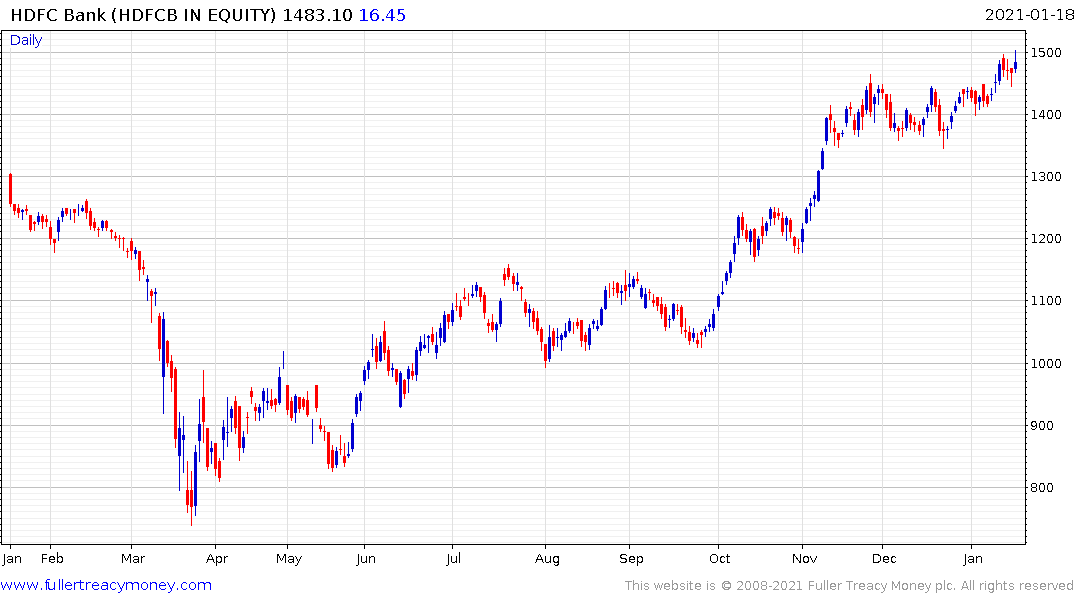The width and height of the screenshot is (1075, 600).
Task: Select the 'Mar' month label on time axis
Action: (x=133, y=559)
